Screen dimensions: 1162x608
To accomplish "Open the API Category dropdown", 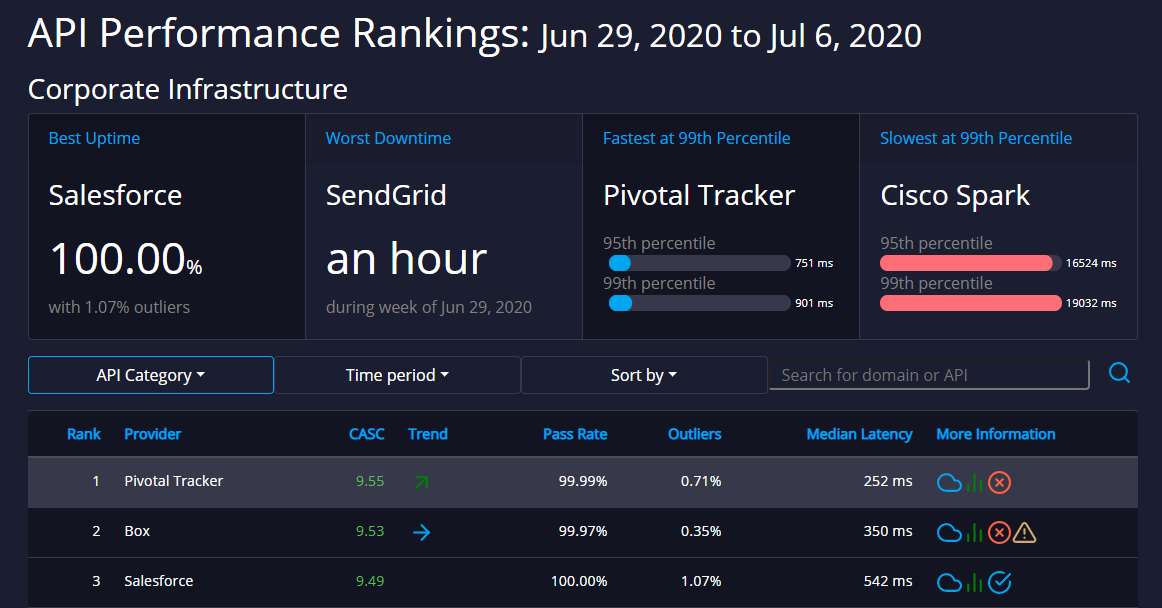I will click(151, 375).
